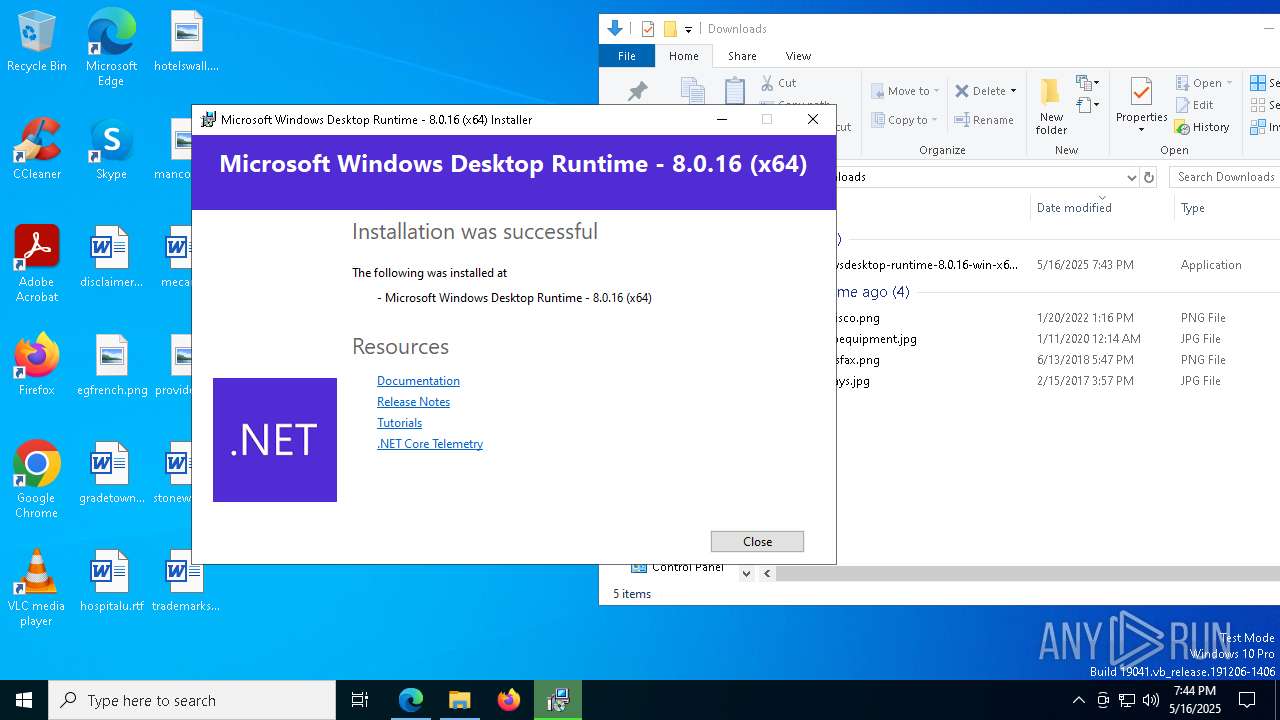Open the Customize Quick Access Toolbar dropdown
Screen dimensions: 1280x720
click(x=688, y=30)
